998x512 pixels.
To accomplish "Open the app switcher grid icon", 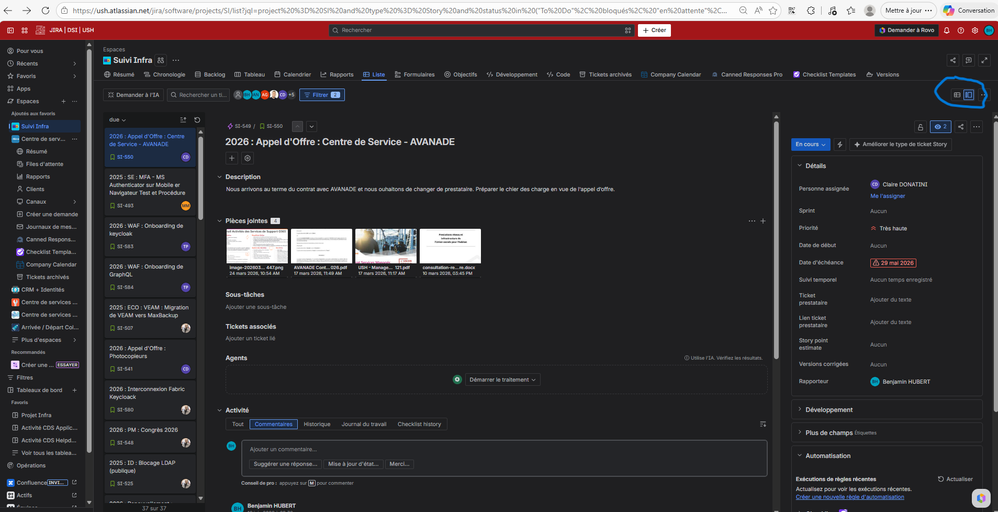I will (25, 30).
